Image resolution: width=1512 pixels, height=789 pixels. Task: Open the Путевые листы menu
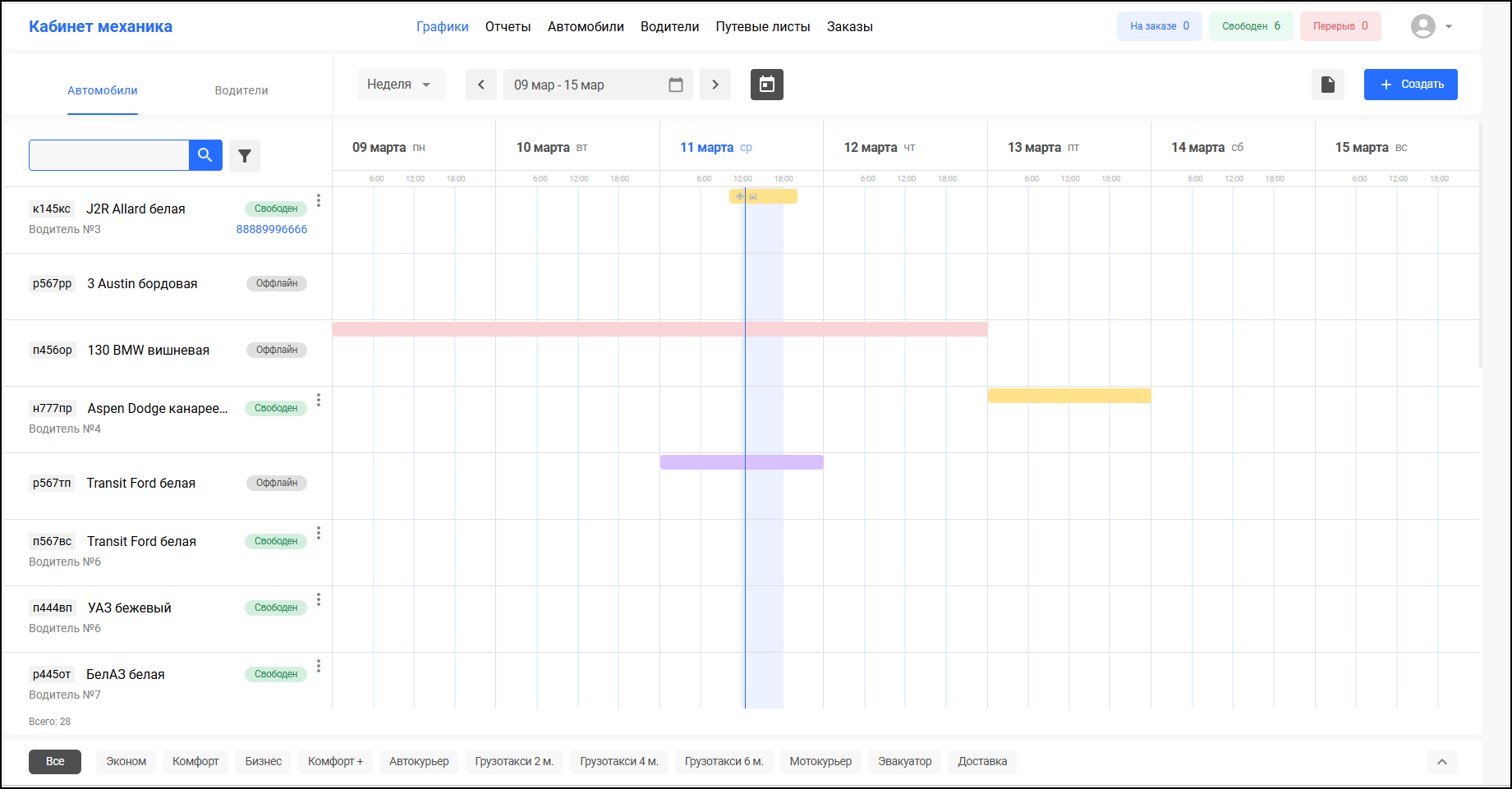pyautogui.click(x=763, y=27)
